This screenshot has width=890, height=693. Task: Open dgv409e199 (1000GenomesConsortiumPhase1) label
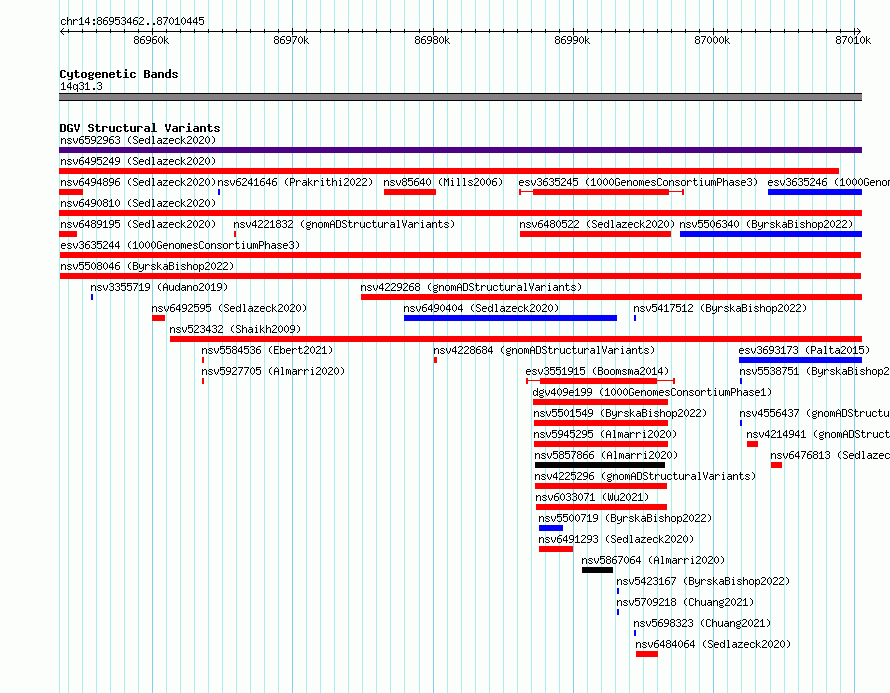click(x=652, y=392)
